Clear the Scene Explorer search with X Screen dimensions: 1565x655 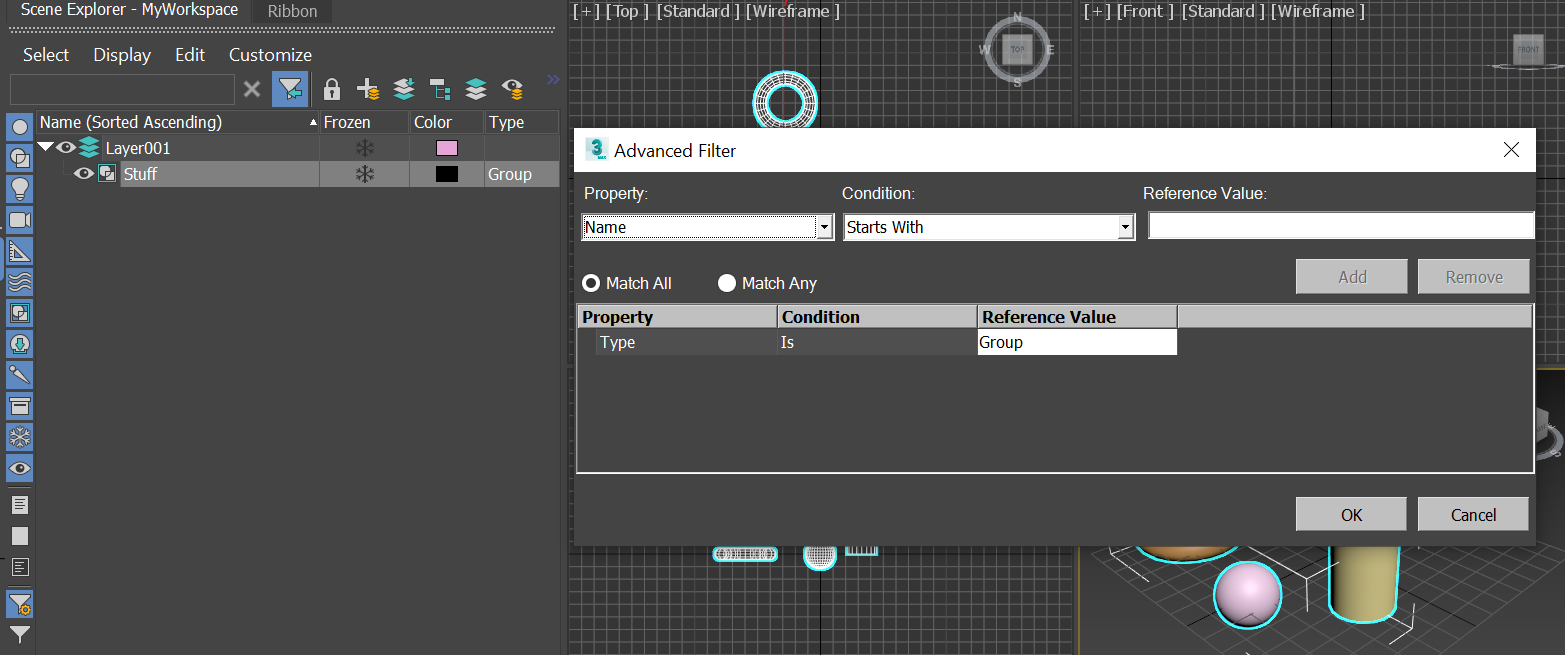click(252, 89)
